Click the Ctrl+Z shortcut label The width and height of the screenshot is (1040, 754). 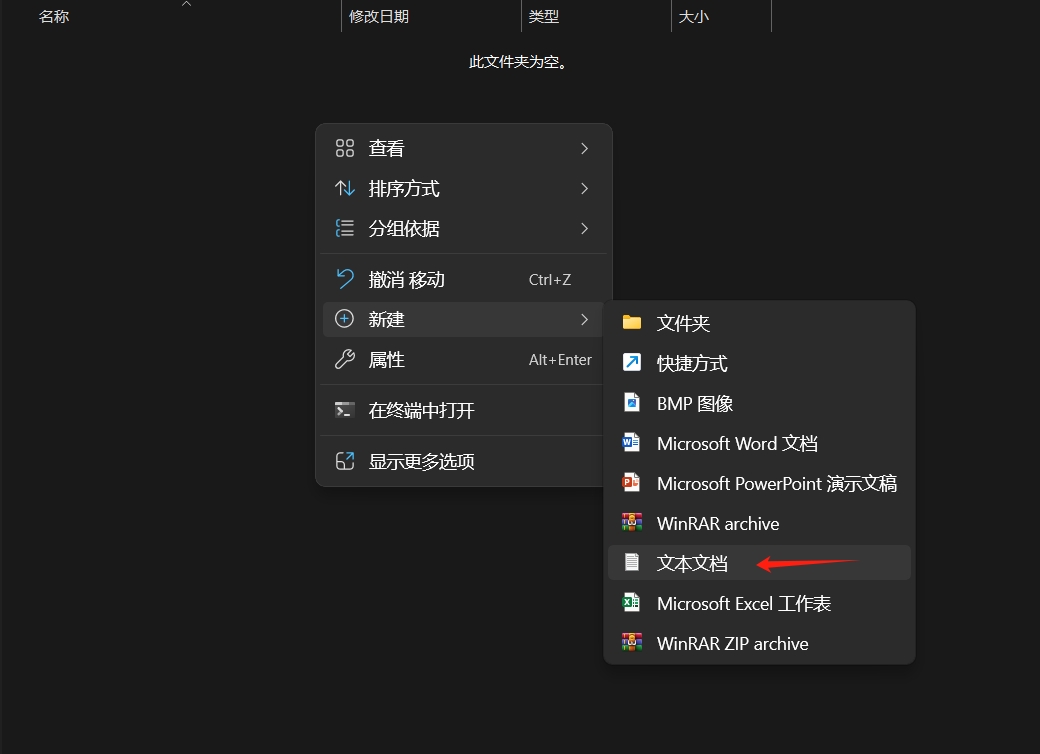tap(550, 280)
